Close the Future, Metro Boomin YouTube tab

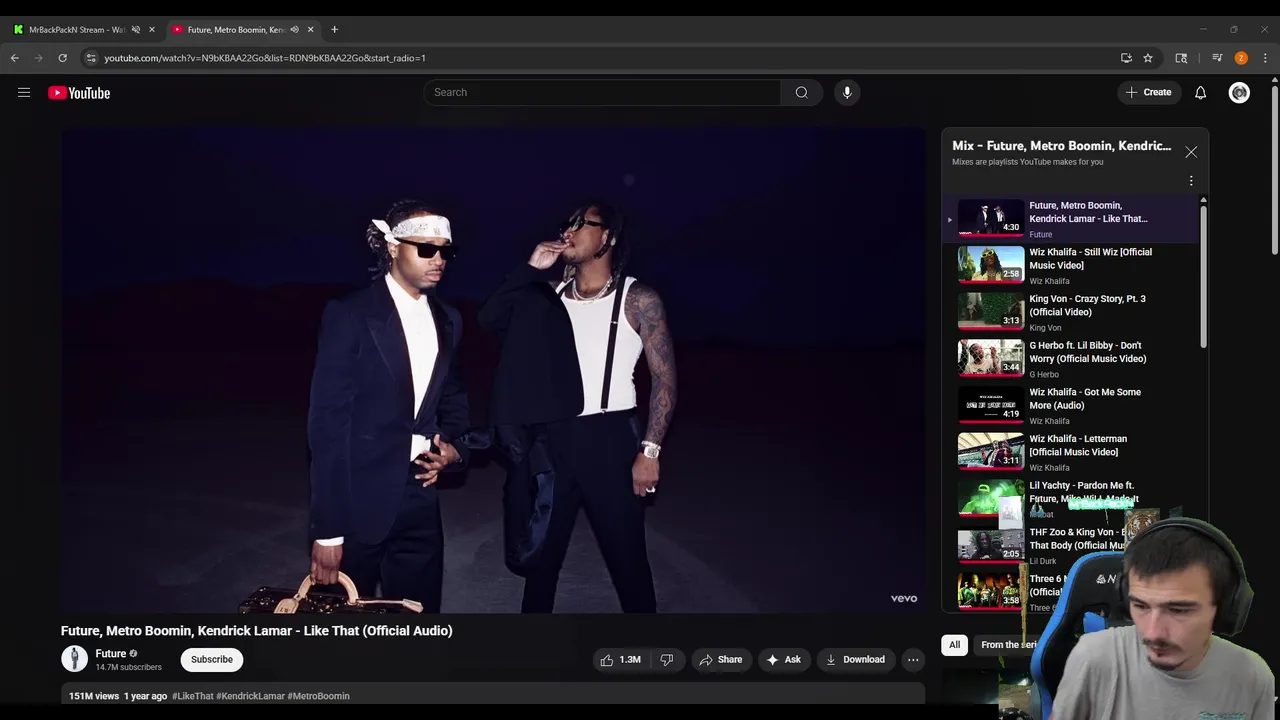pyautogui.click(x=310, y=29)
